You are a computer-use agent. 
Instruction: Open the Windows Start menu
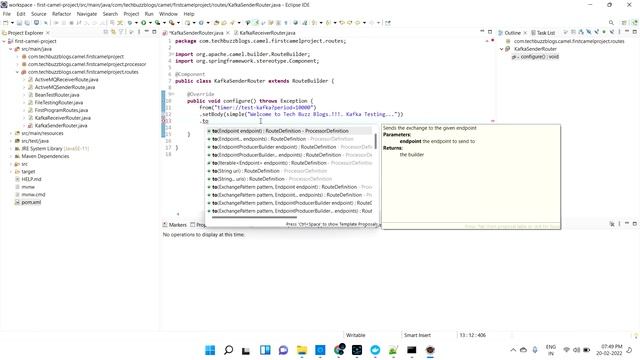[210, 350]
